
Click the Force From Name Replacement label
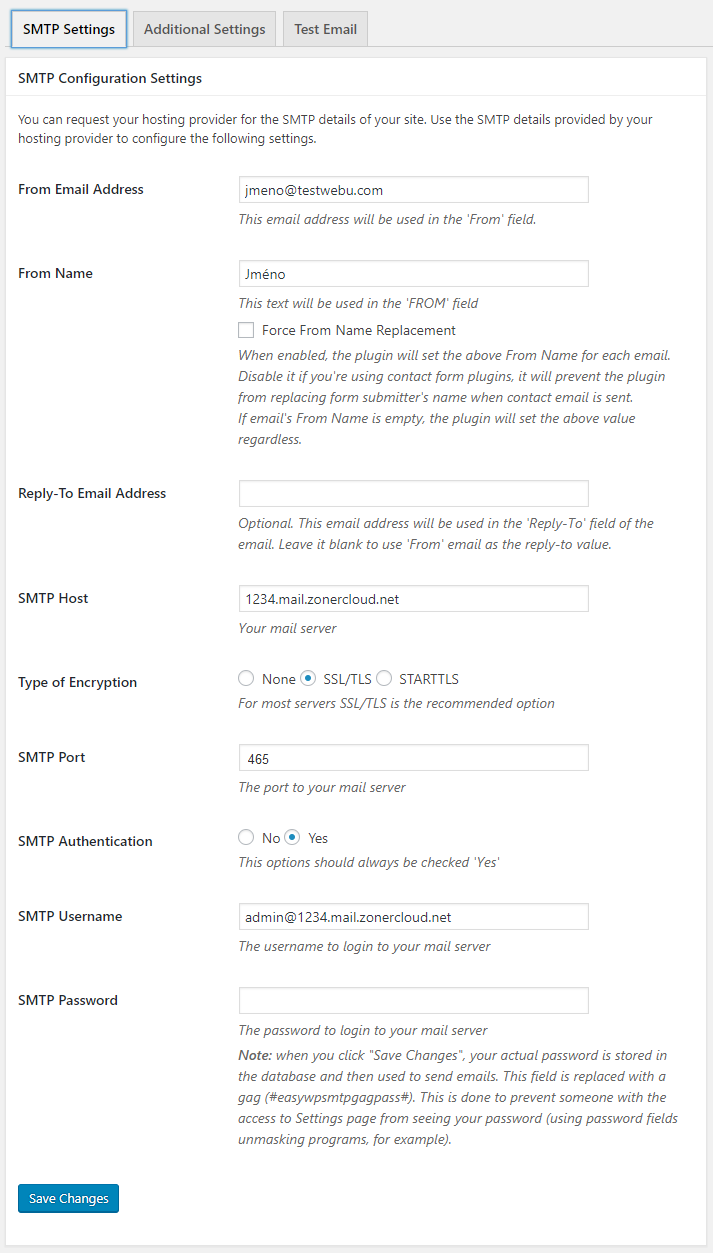tap(358, 330)
